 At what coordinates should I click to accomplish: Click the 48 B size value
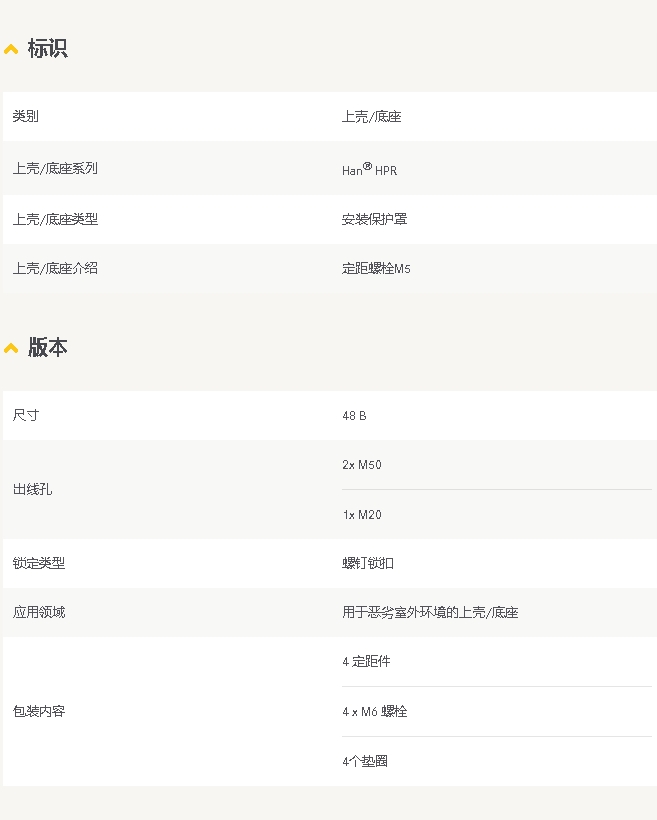pos(354,415)
